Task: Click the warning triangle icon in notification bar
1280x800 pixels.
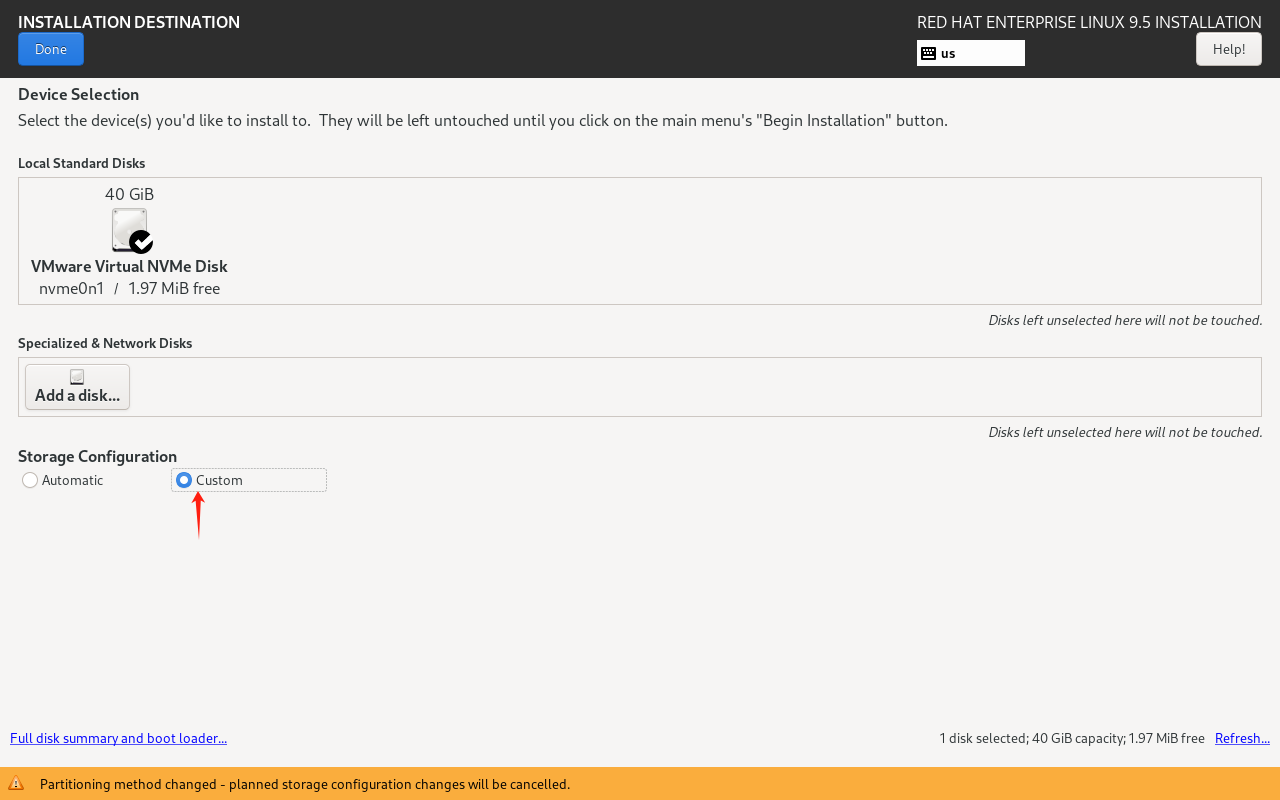Action: click(16, 783)
